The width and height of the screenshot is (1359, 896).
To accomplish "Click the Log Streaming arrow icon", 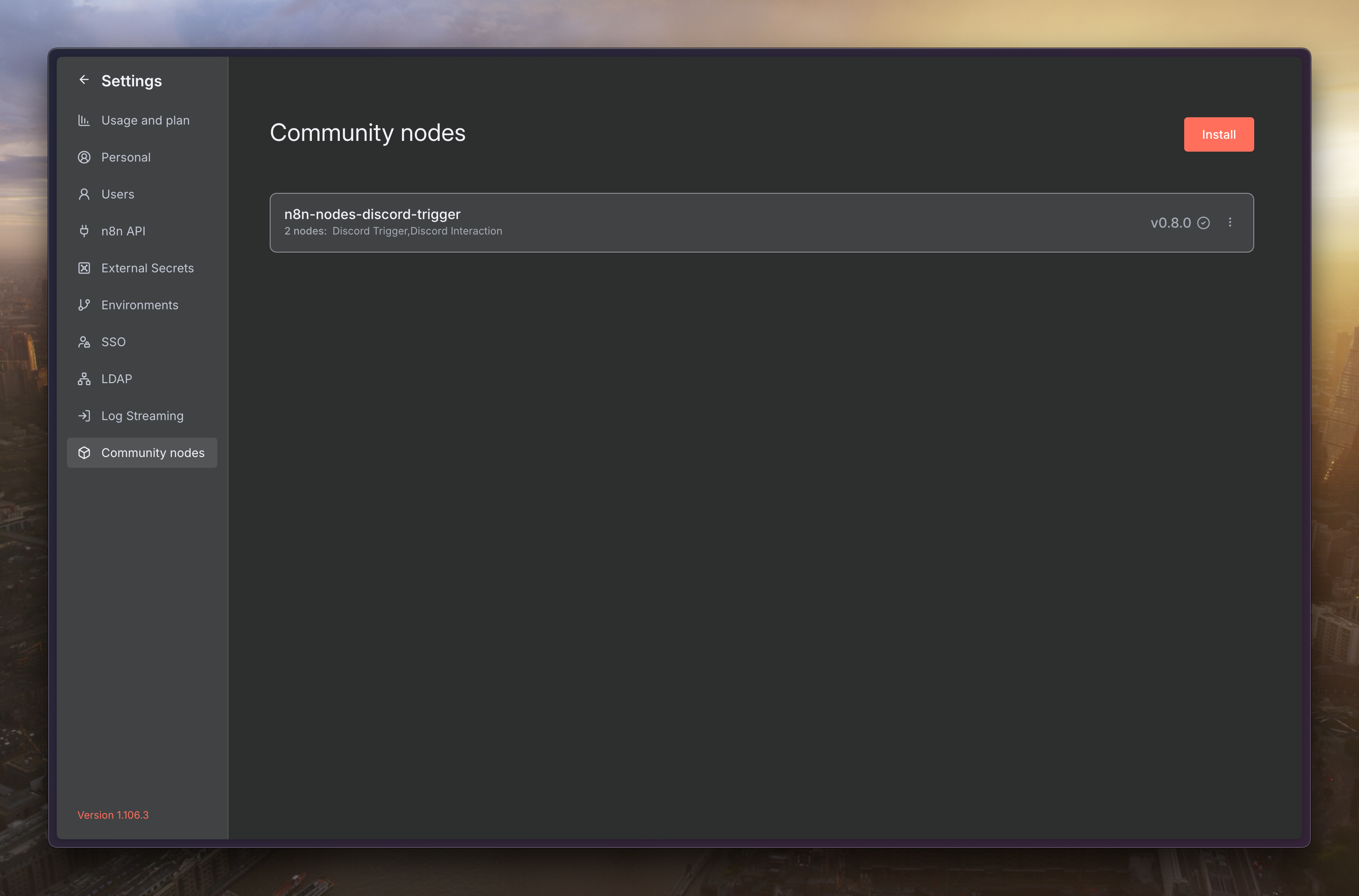I will 84,416.
